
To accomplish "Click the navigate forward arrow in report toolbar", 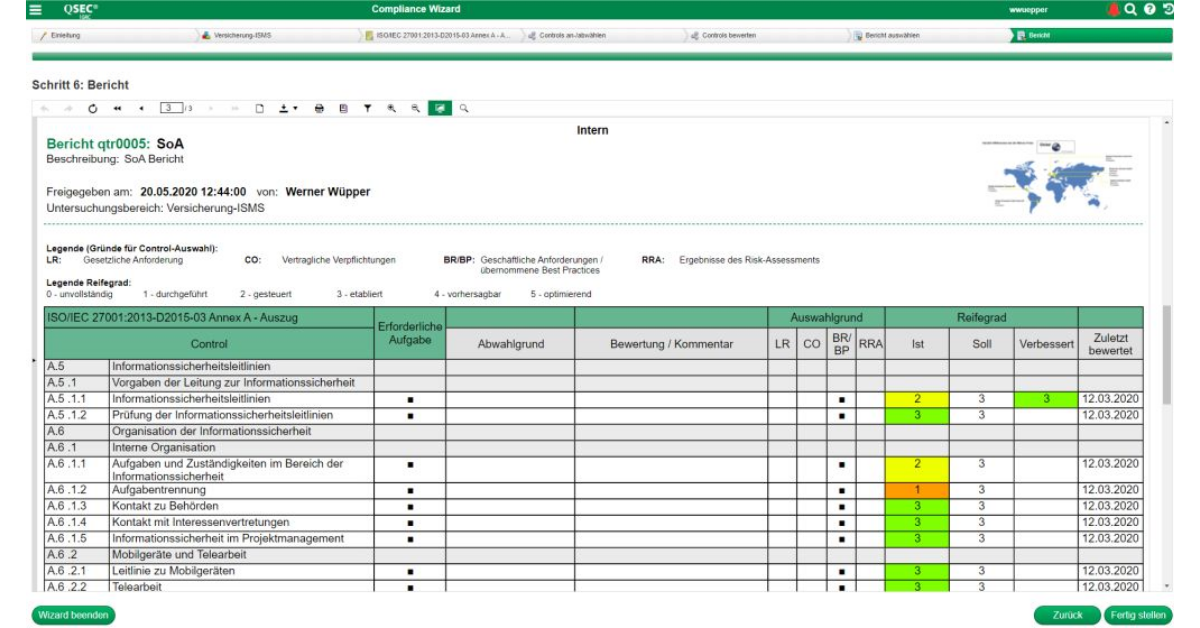I will tap(68, 107).
